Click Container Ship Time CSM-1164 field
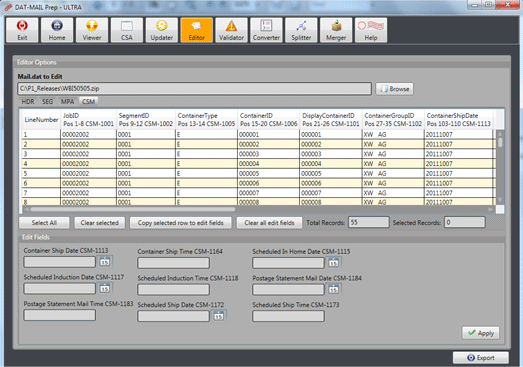Screen dimensions: 523x367 pyautogui.click(x=174, y=263)
